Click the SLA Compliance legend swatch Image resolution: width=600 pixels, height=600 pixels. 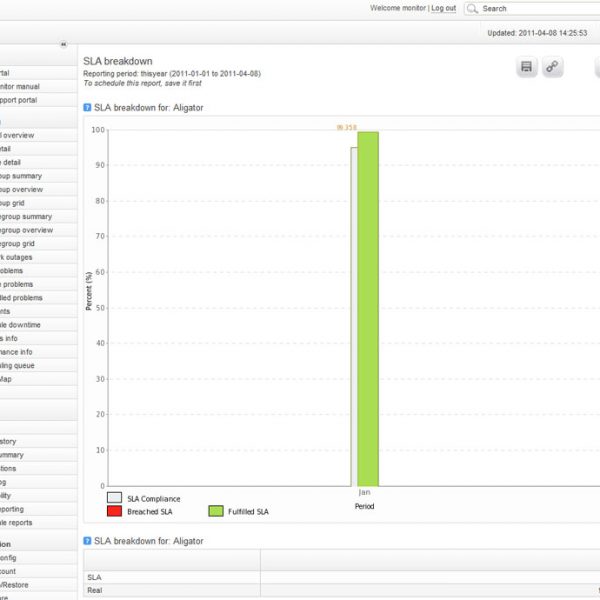tap(114, 498)
